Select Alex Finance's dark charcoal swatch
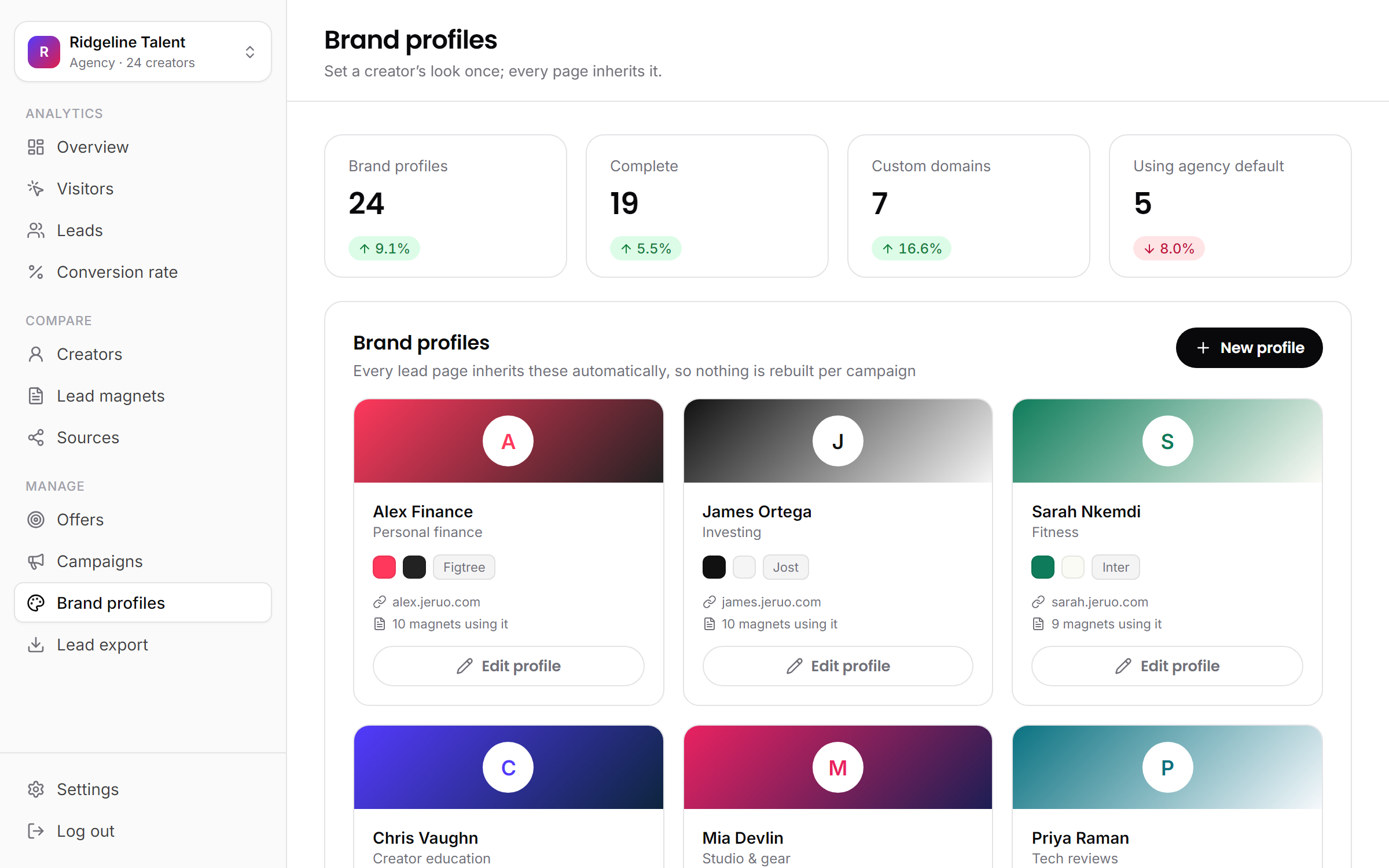The height and width of the screenshot is (868, 1389). tap(414, 567)
